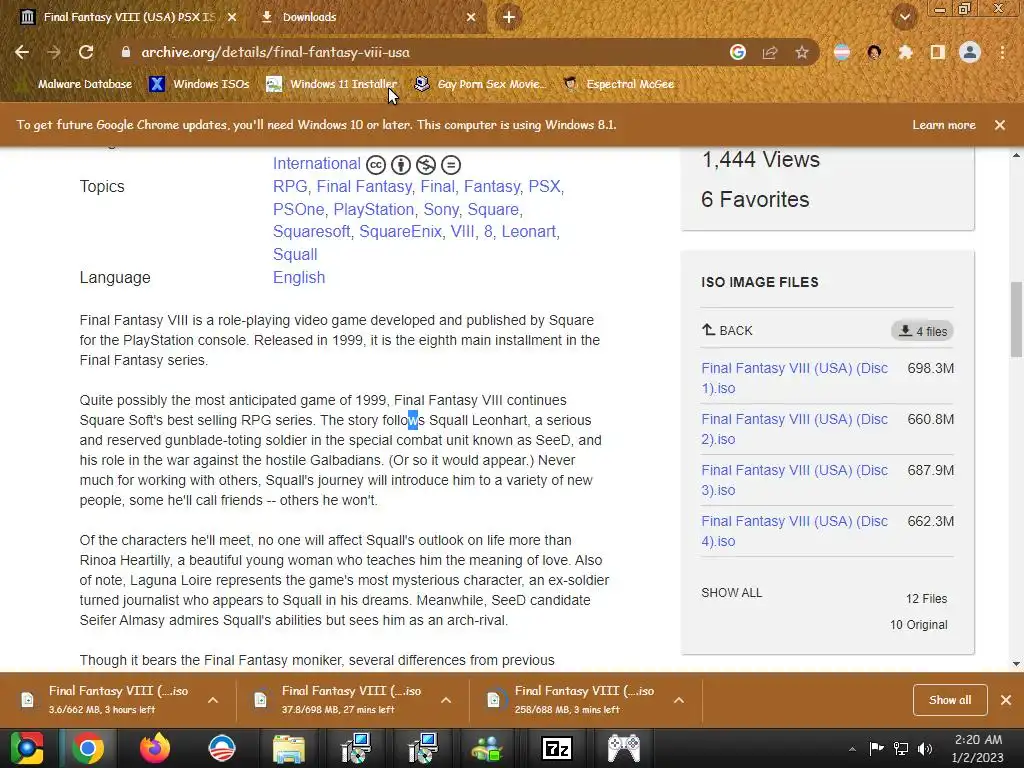Open Espectral McGee bookmark

click(618, 84)
